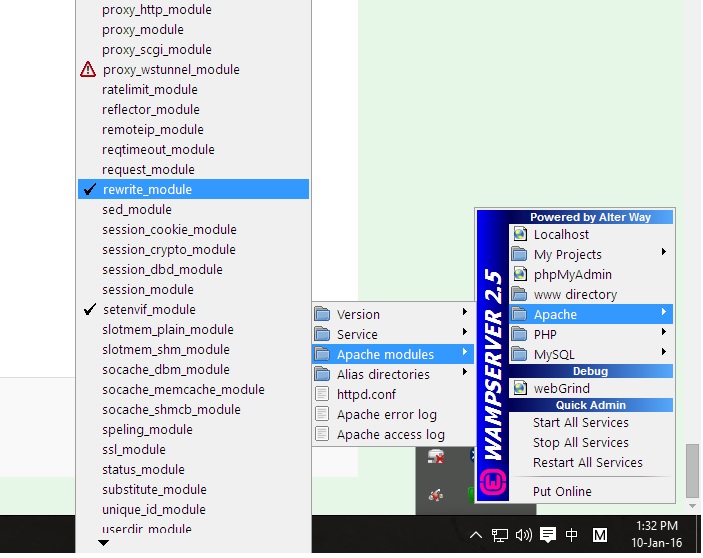Expand the Version submenu arrow
This screenshot has height=558, width=703.
(465, 311)
